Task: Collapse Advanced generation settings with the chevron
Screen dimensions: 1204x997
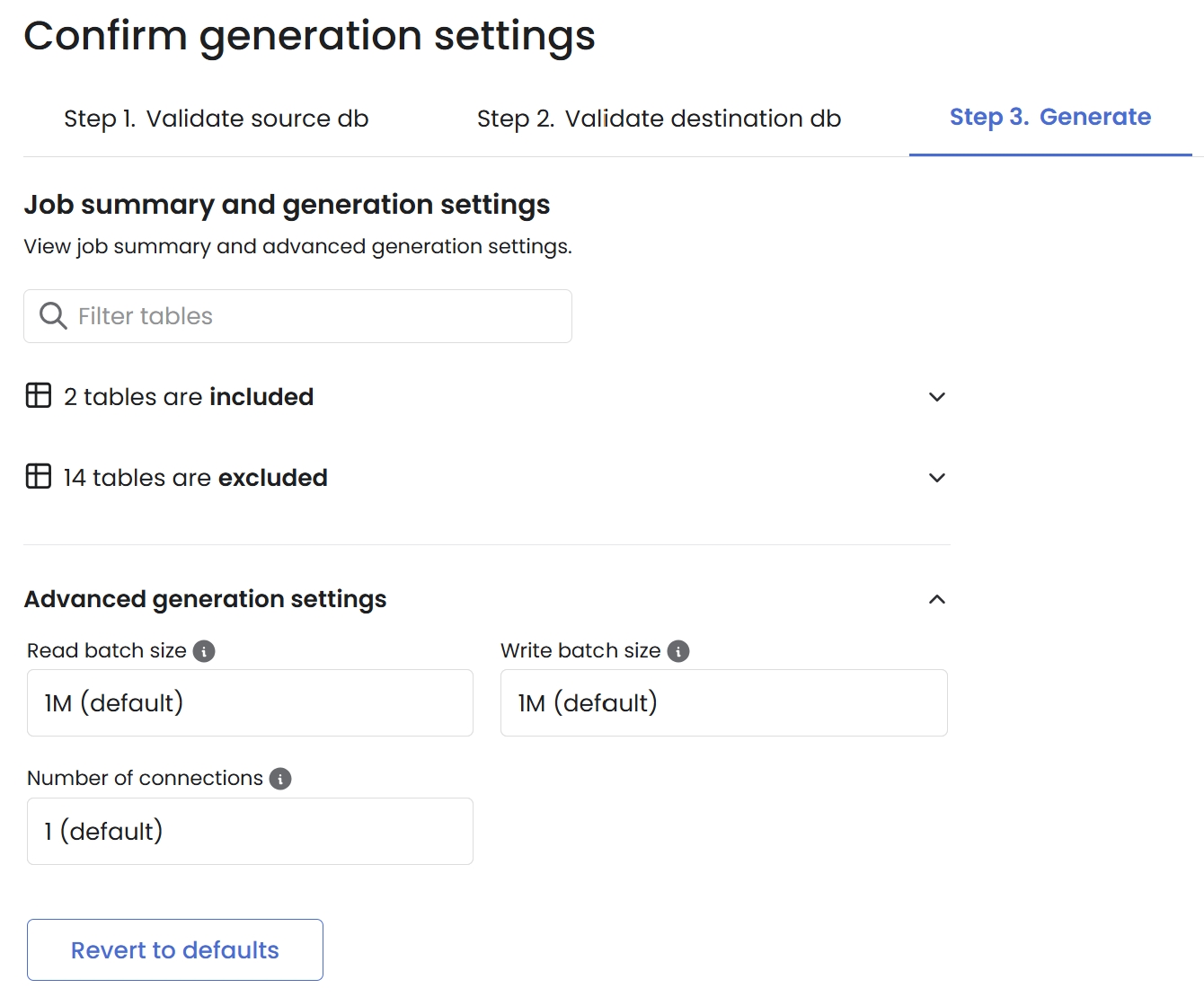Action: (936, 599)
